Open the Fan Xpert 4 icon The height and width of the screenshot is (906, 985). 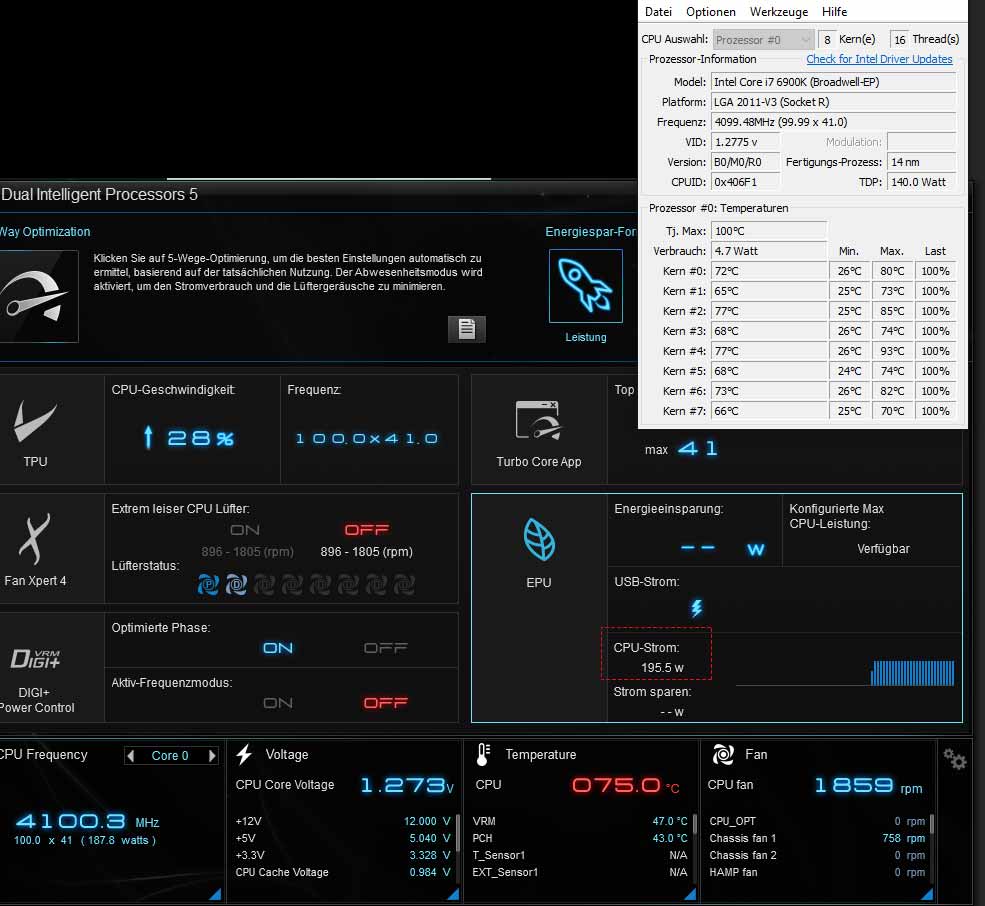(34, 539)
